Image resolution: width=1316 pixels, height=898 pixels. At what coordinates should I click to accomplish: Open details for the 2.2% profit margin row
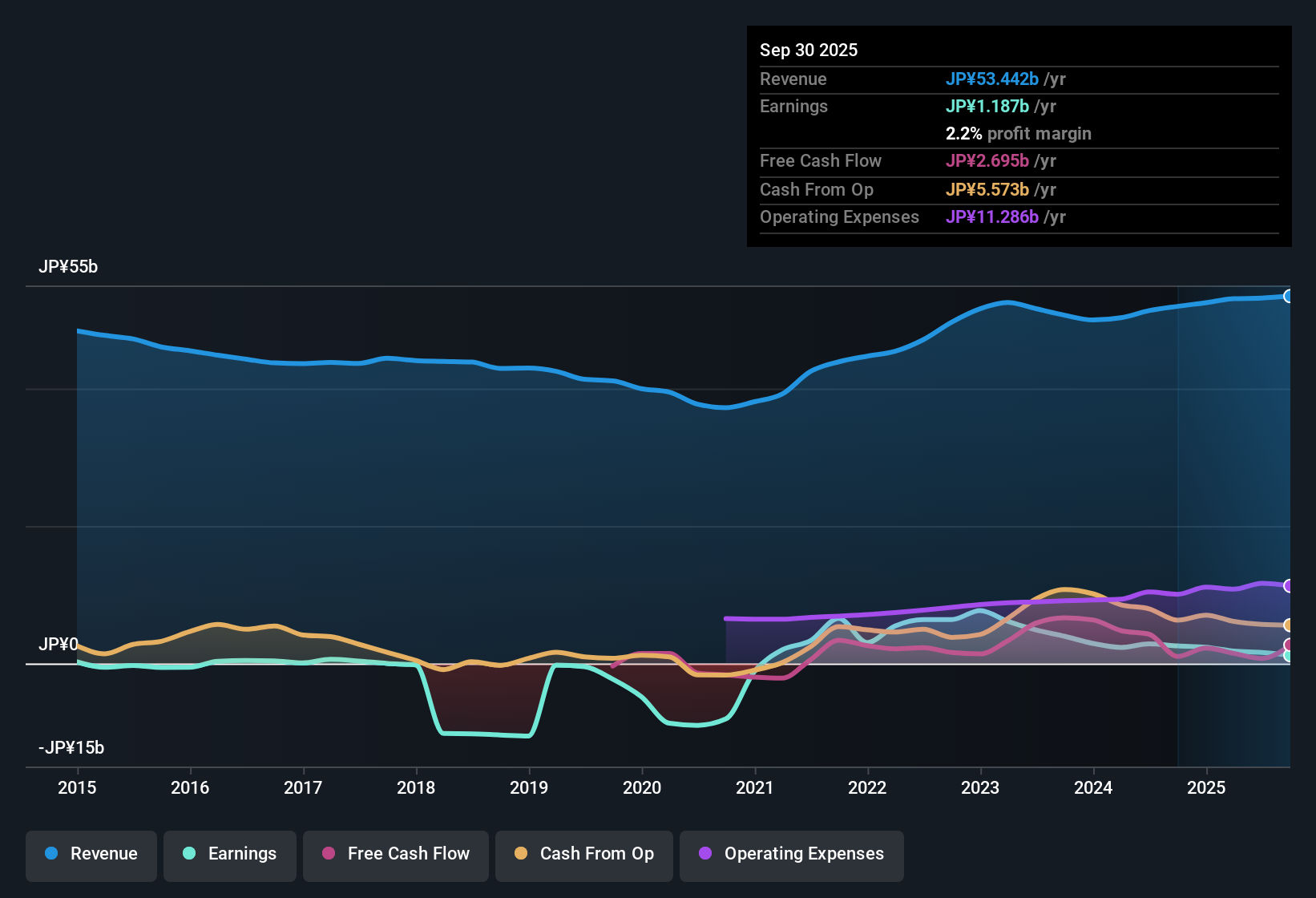coord(1019,134)
